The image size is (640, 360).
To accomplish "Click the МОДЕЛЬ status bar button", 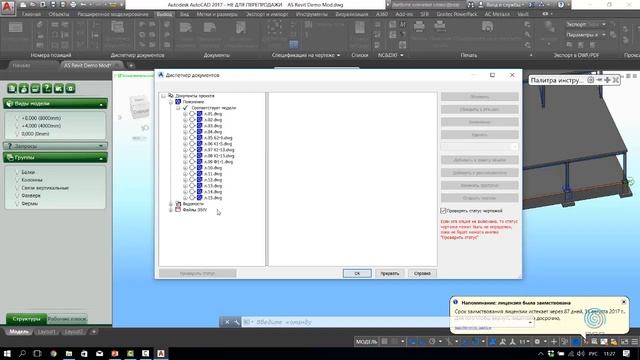I will tap(366, 342).
